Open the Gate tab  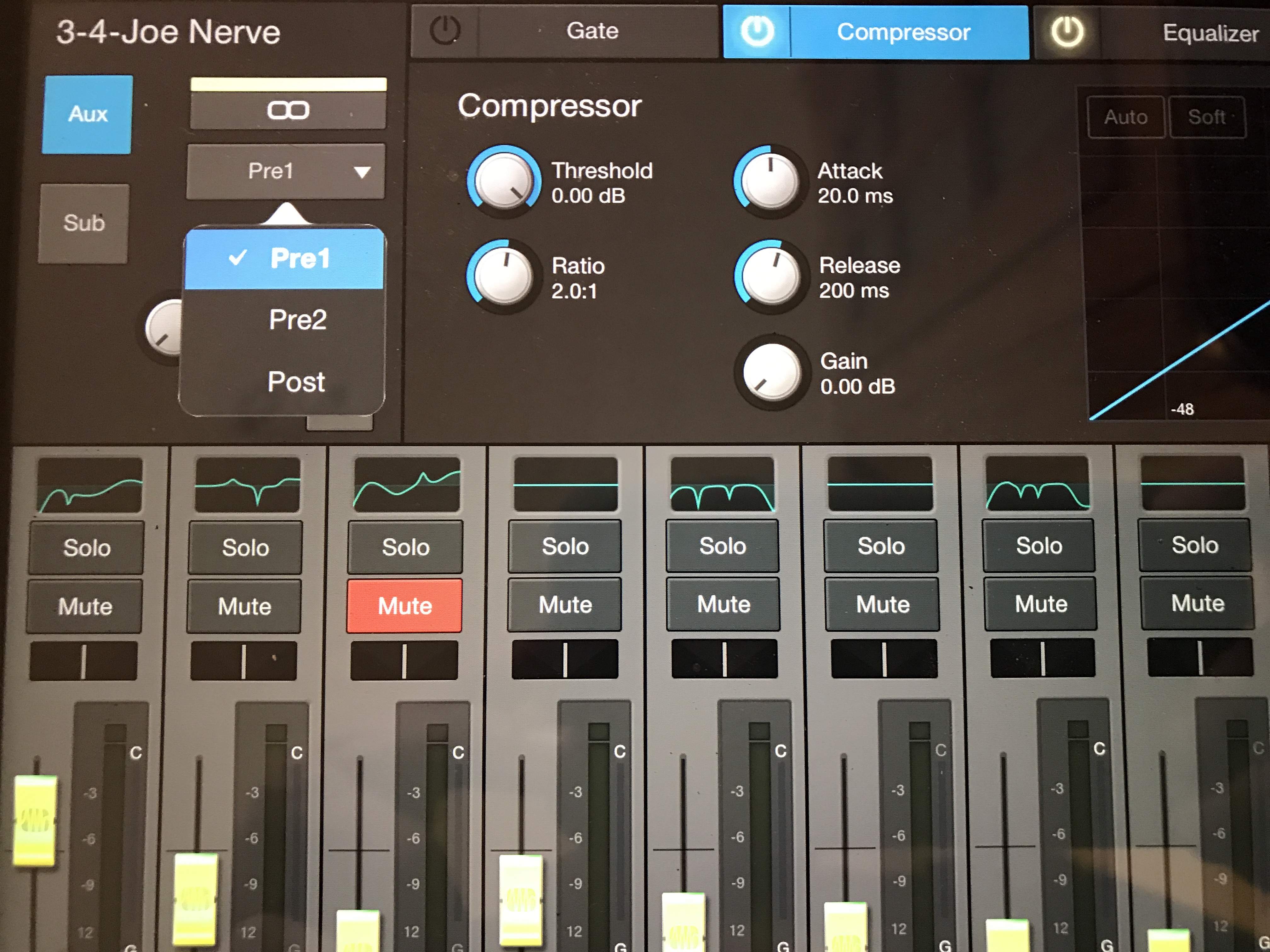point(592,31)
